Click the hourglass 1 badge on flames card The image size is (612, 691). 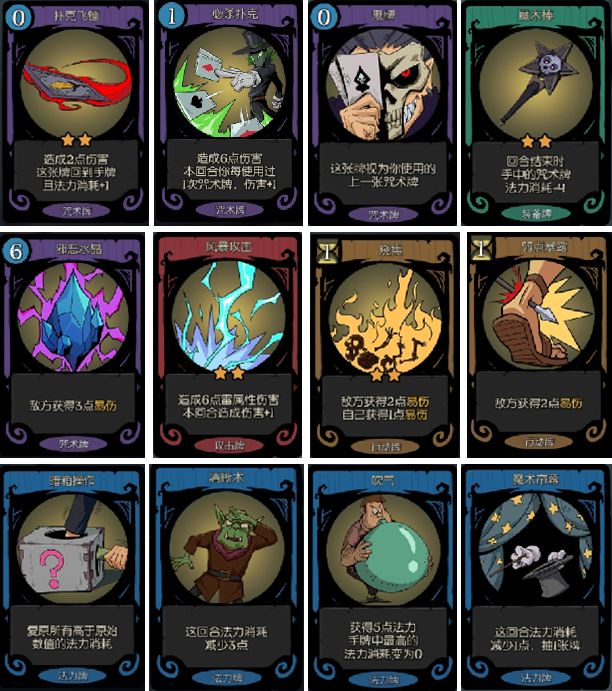pyautogui.click(x=326, y=252)
